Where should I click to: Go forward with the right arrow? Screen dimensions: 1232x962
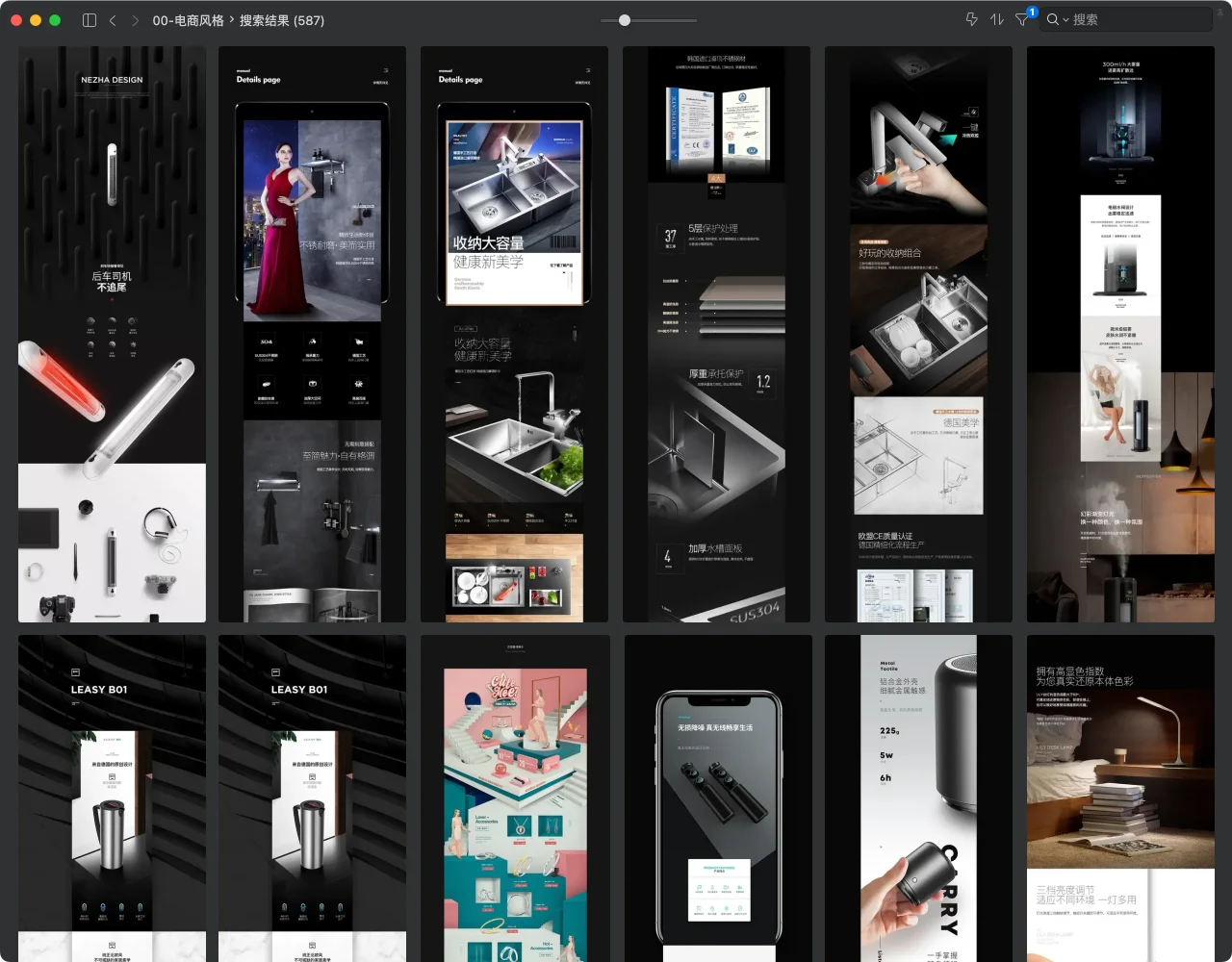coord(135,20)
